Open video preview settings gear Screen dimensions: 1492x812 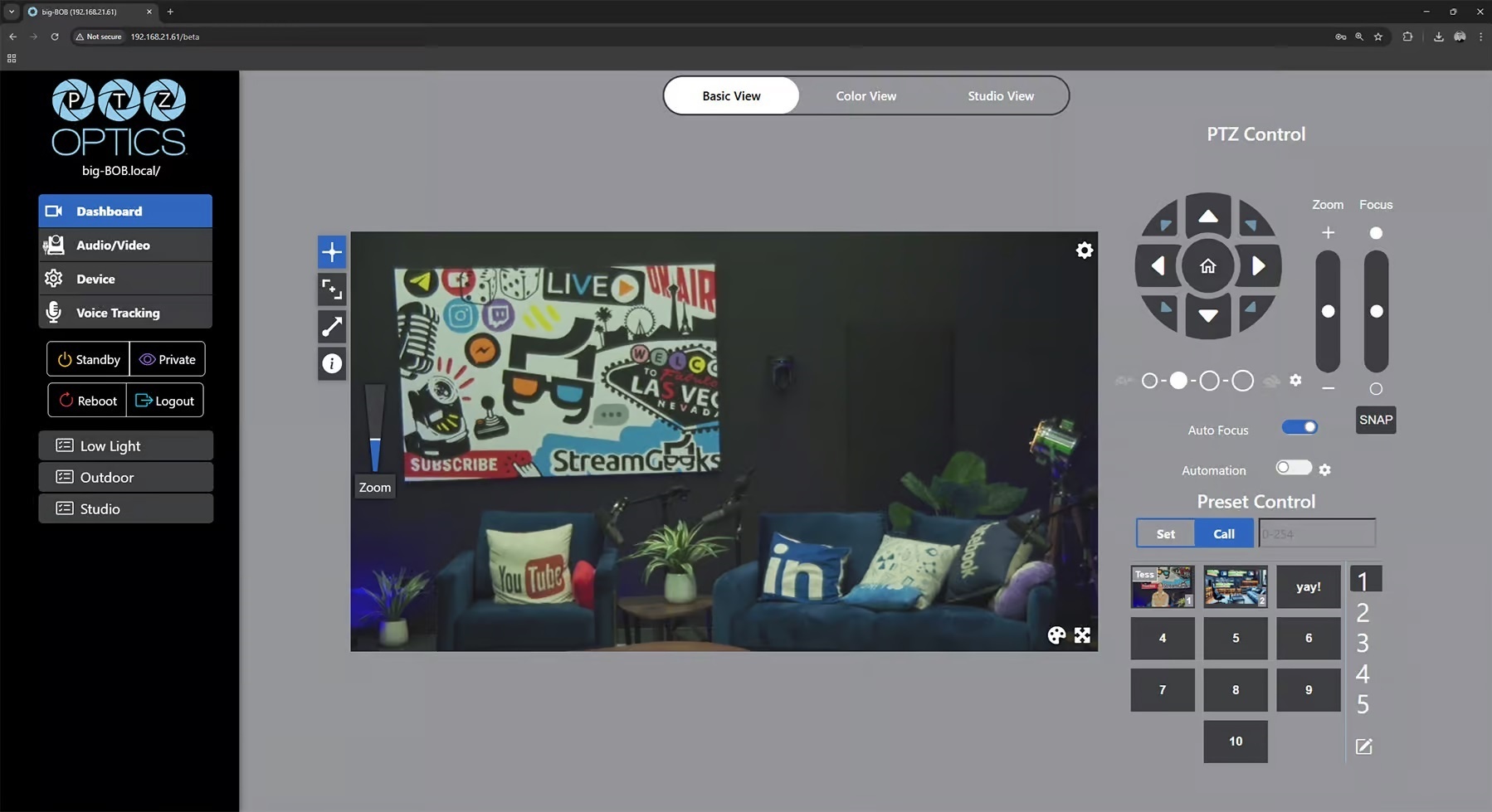click(1084, 250)
